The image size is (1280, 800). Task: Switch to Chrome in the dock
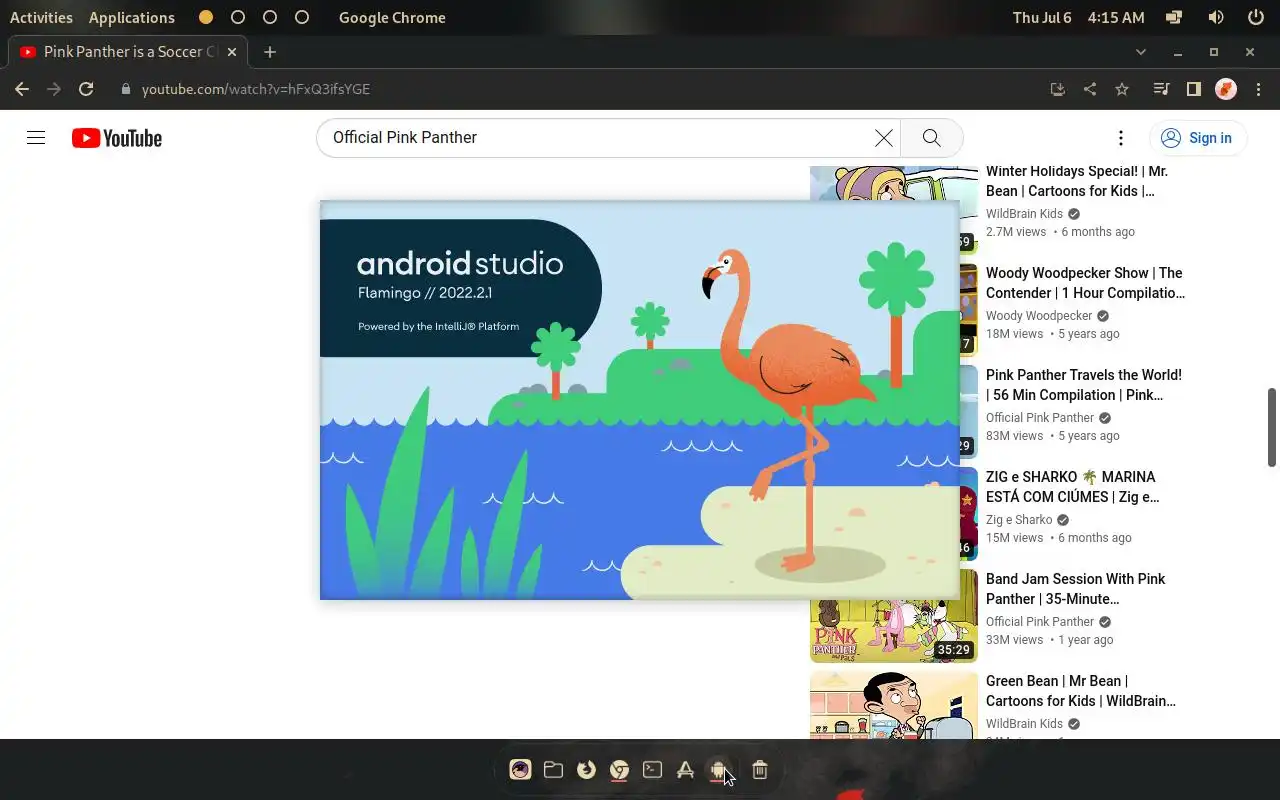click(x=620, y=769)
